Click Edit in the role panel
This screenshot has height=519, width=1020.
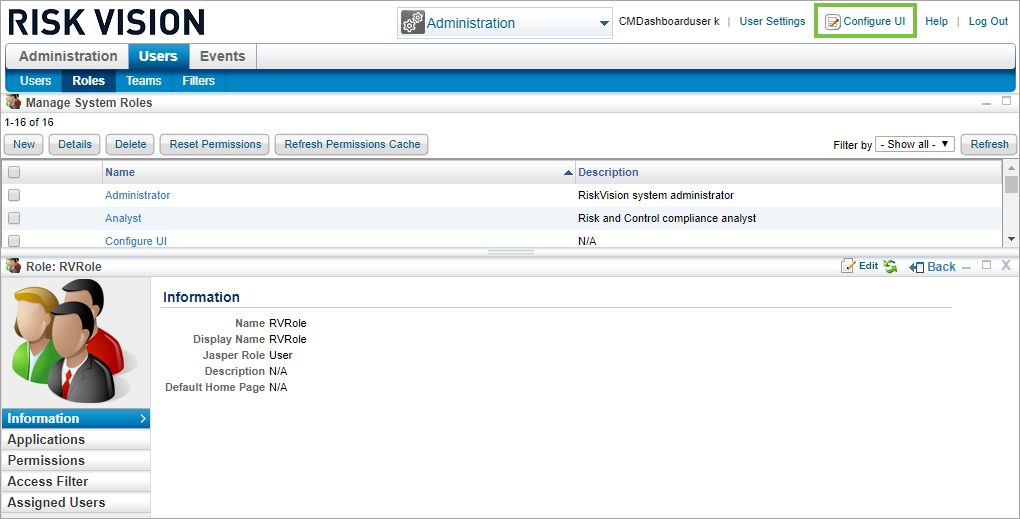(x=868, y=266)
